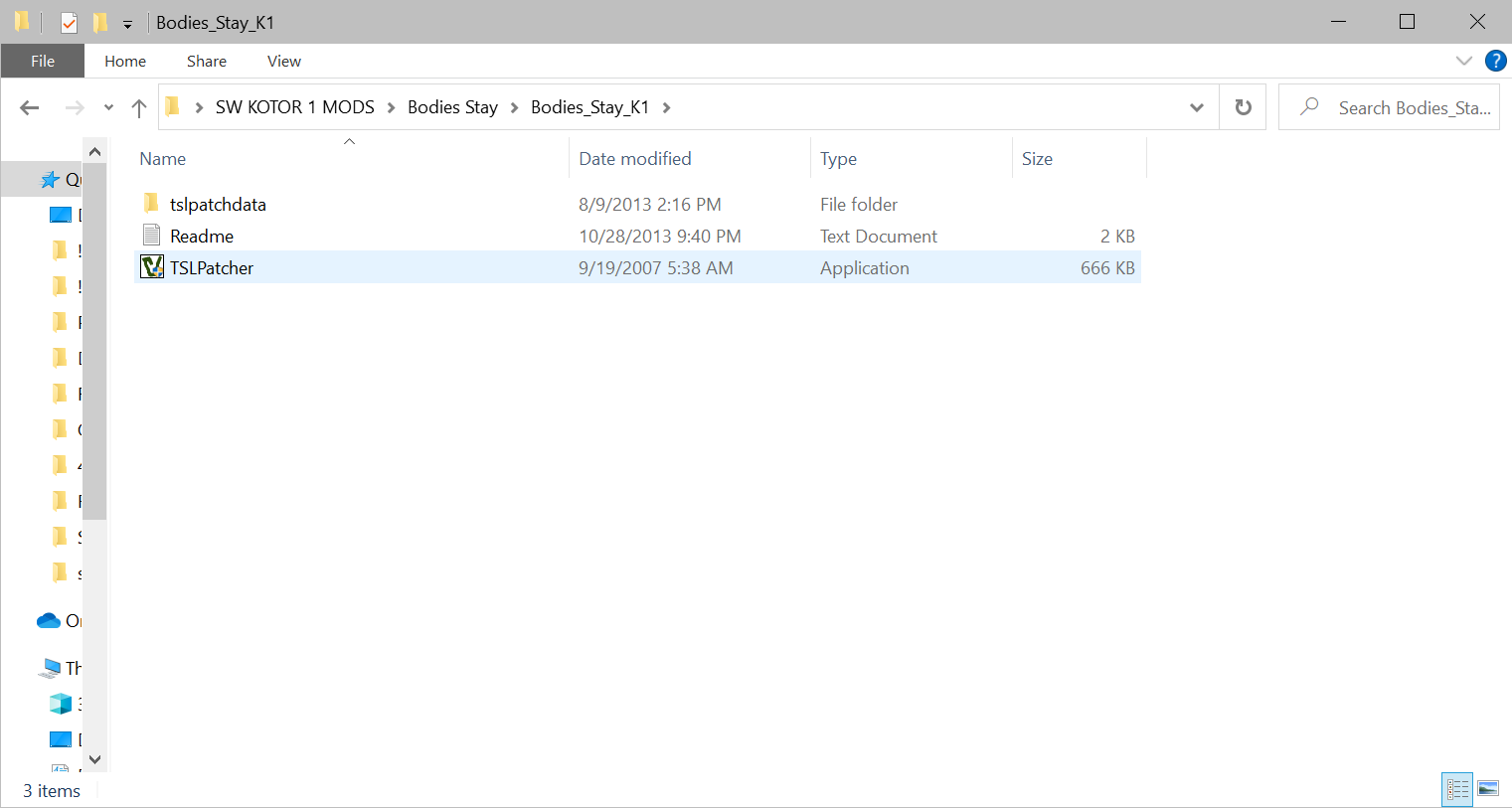The height and width of the screenshot is (808, 1512).
Task: Close the Bodies_Stay_K1 Explorer window
Action: (x=1477, y=22)
